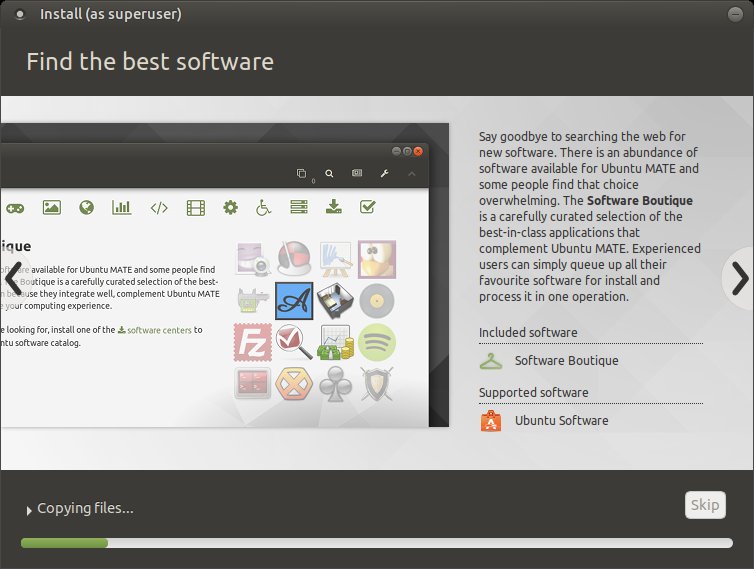Click the finance chart with coins icon
This screenshot has height=569, width=754.
336,342
